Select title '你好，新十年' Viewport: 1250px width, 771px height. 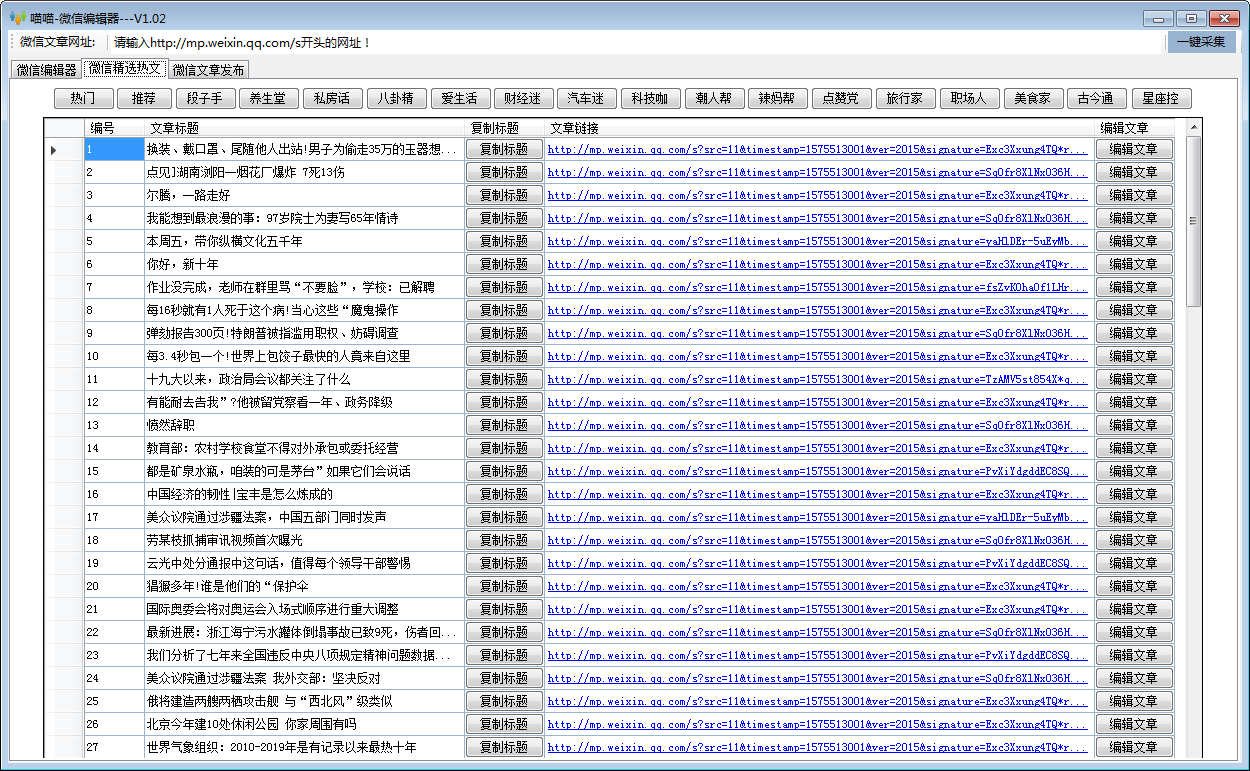[x=183, y=264]
